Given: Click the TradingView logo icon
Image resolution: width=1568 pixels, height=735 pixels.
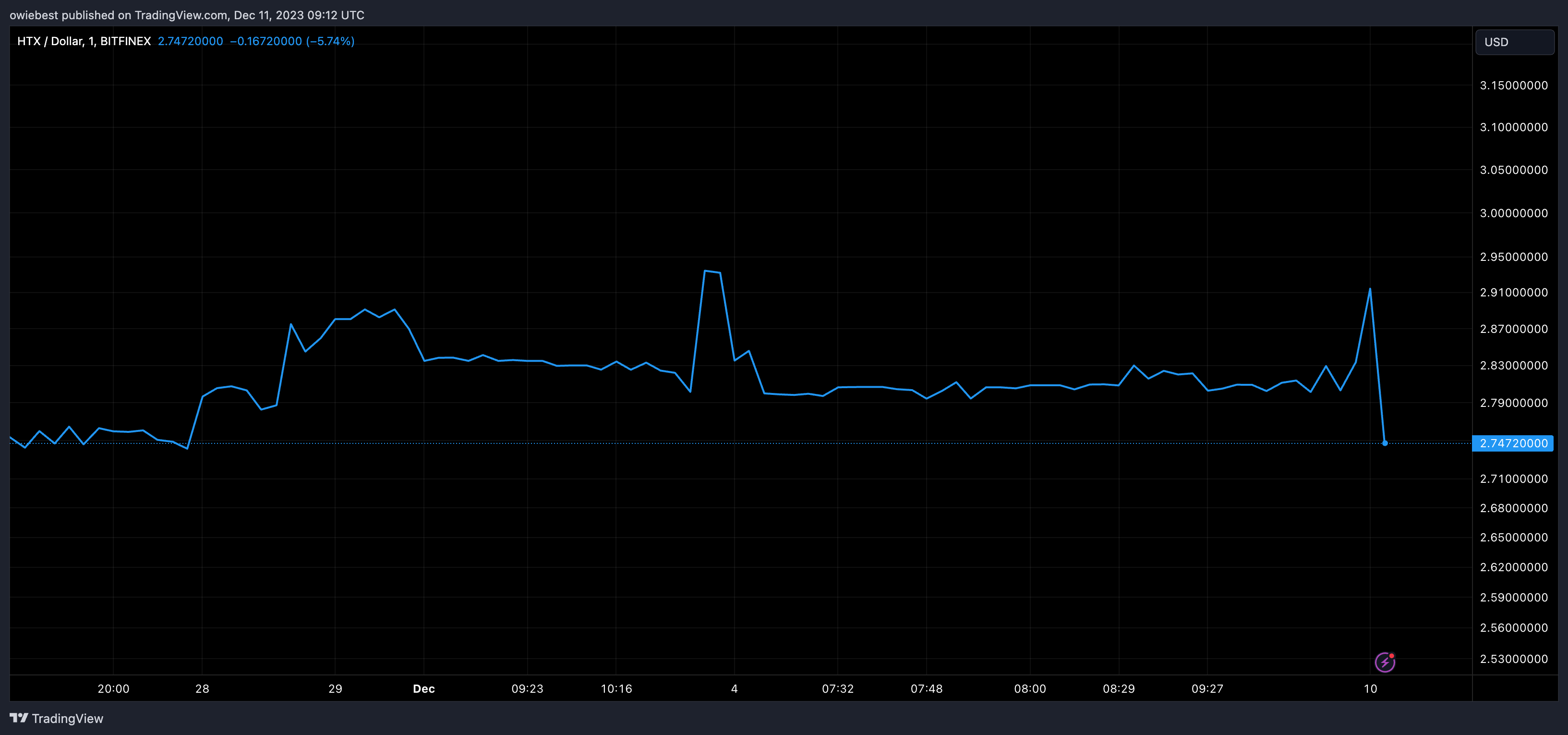Looking at the screenshot, I should point(19,718).
